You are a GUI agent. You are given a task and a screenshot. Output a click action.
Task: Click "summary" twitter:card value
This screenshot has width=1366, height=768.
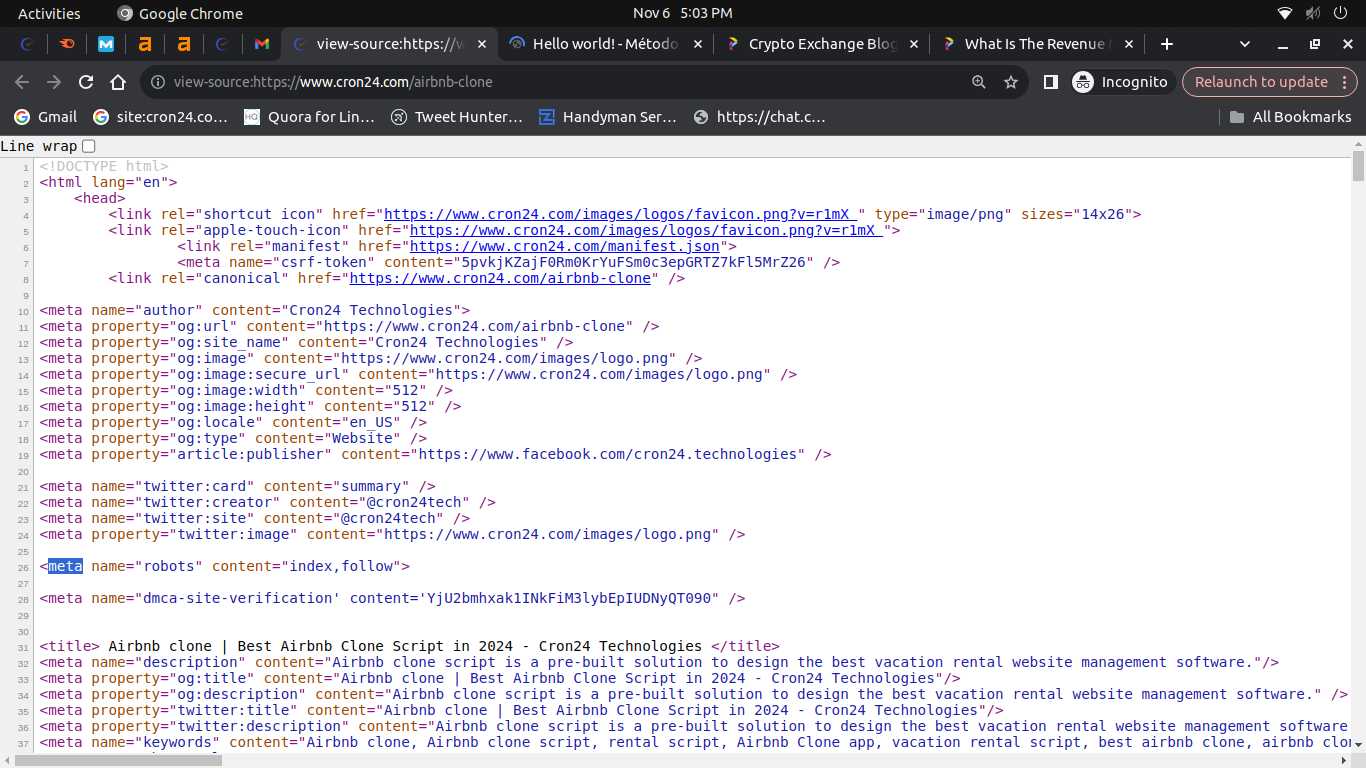(x=371, y=486)
